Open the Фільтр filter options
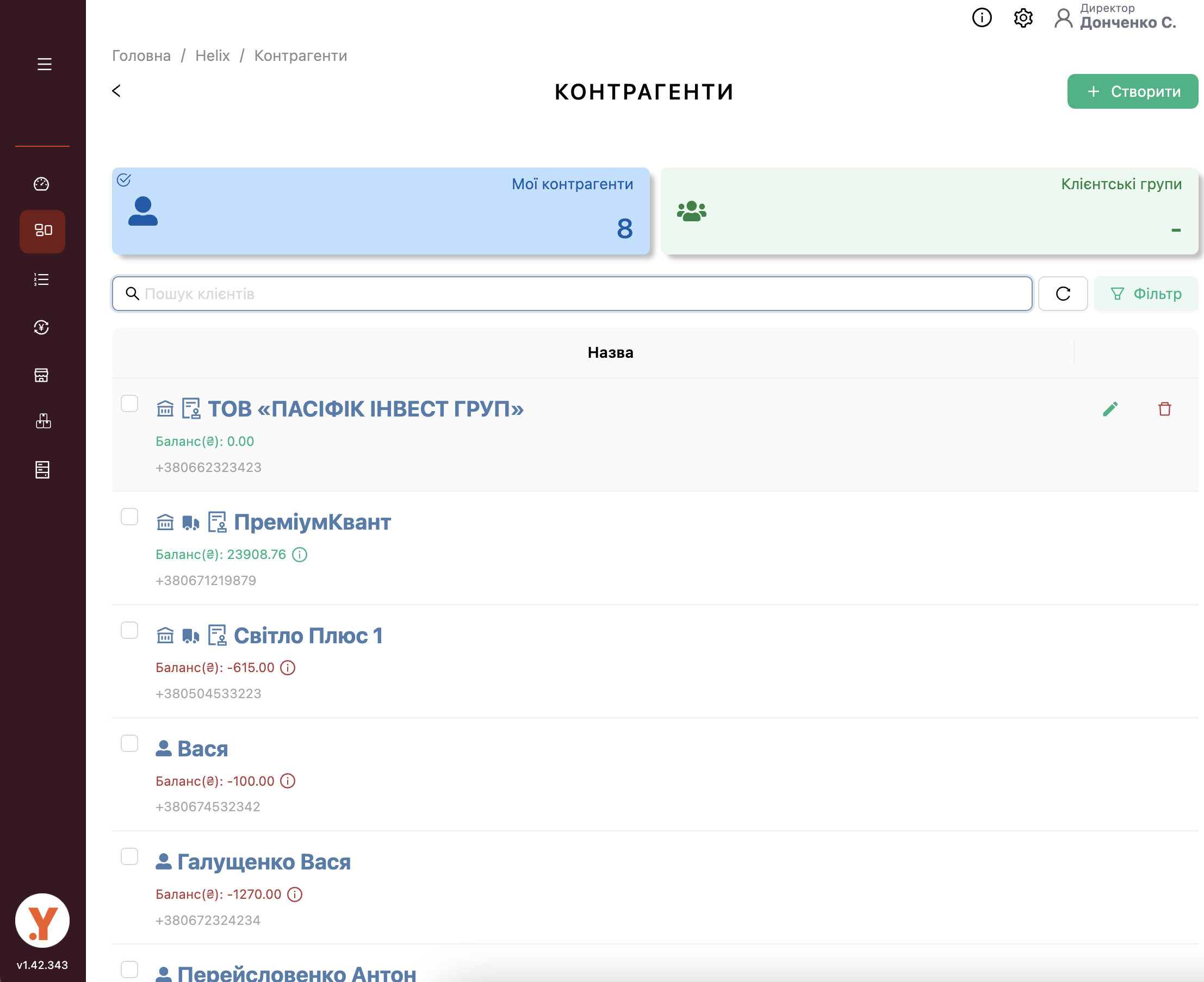Viewport: 1204px width, 982px height. pyautogui.click(x=1146, y=294)
